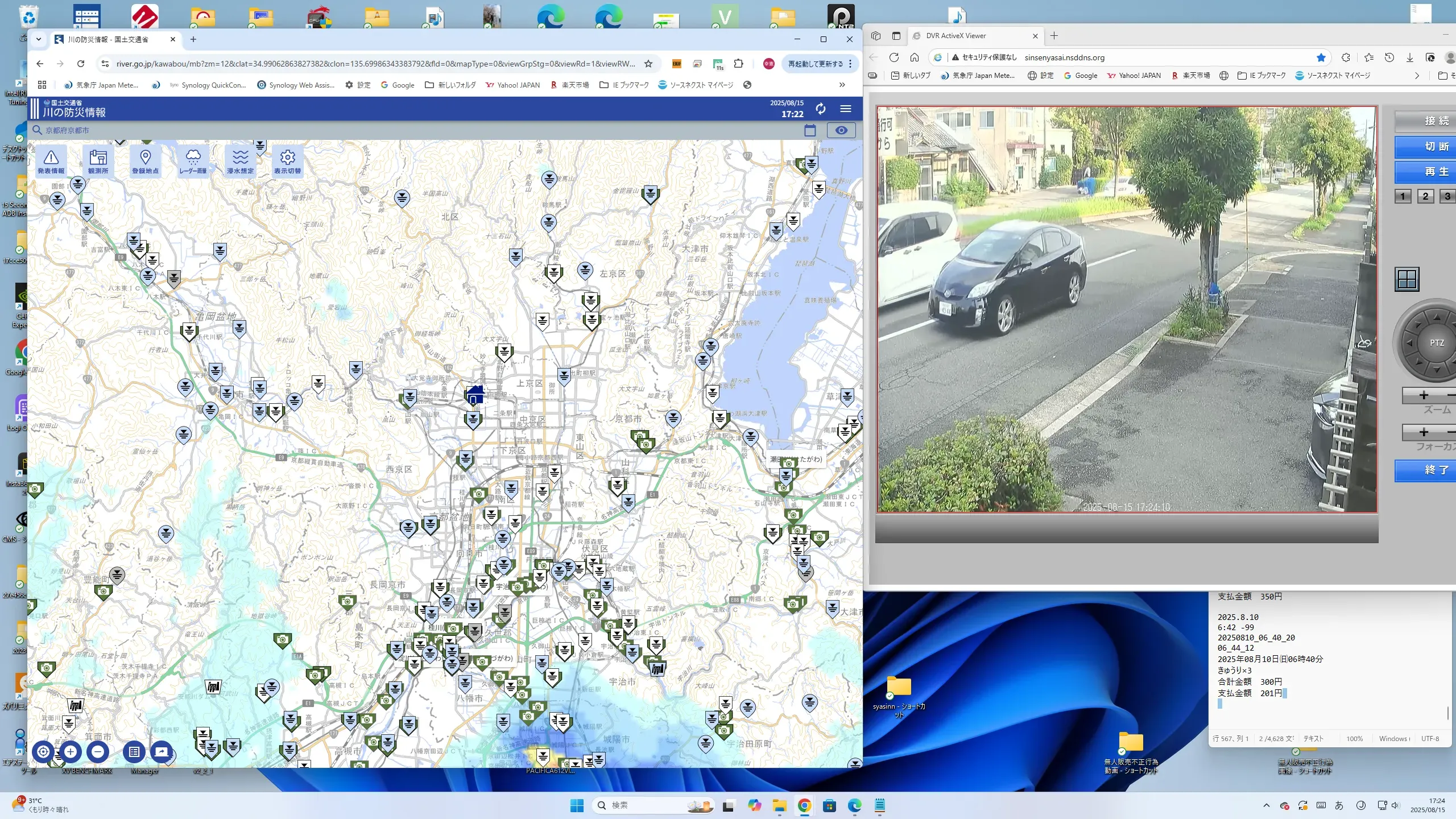The height and width of the screenshot is (819, 1456).
Task: Select the 観測所 observation station tool
Action: [x=98, y=161]
